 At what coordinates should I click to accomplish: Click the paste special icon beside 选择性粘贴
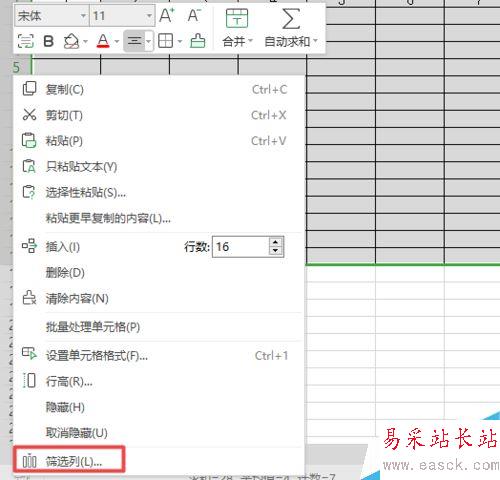(29, 192)
